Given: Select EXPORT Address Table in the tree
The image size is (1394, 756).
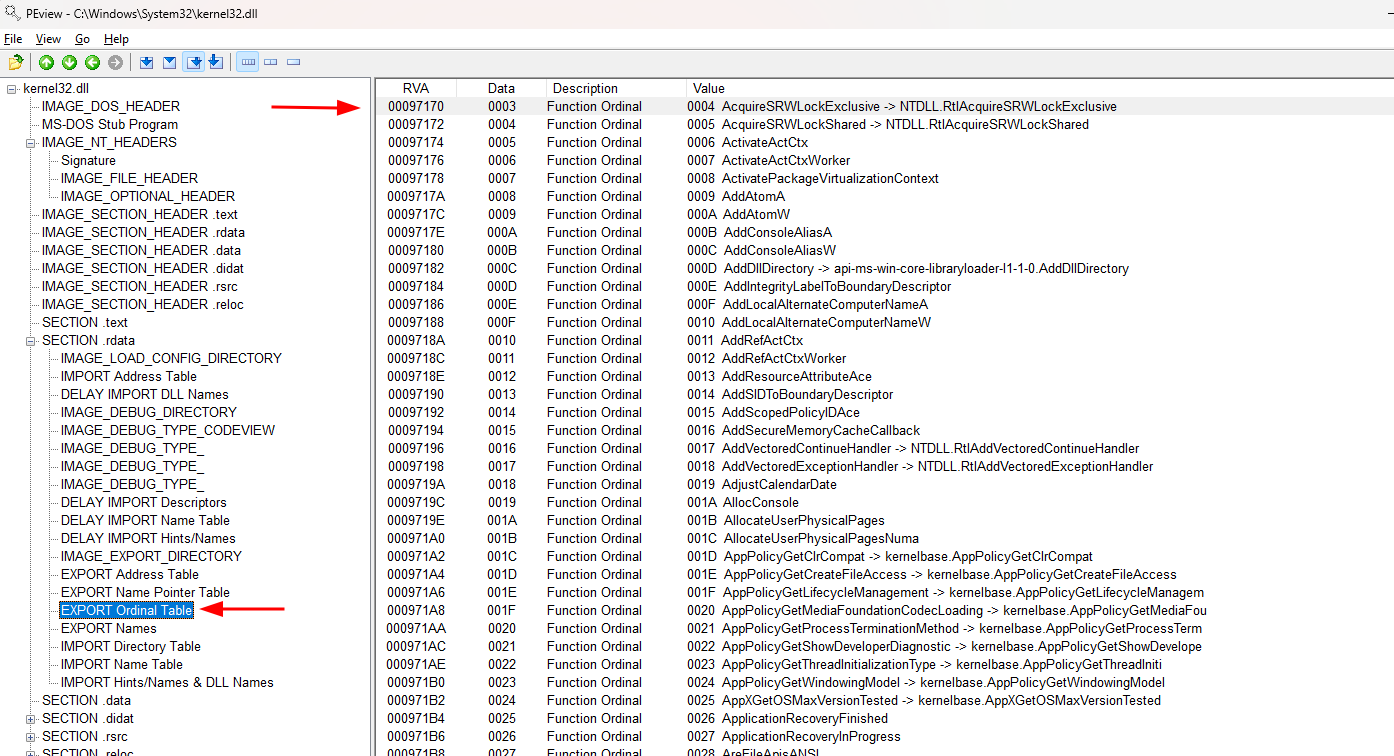Looking at the screenshot, I should (129, 575).
